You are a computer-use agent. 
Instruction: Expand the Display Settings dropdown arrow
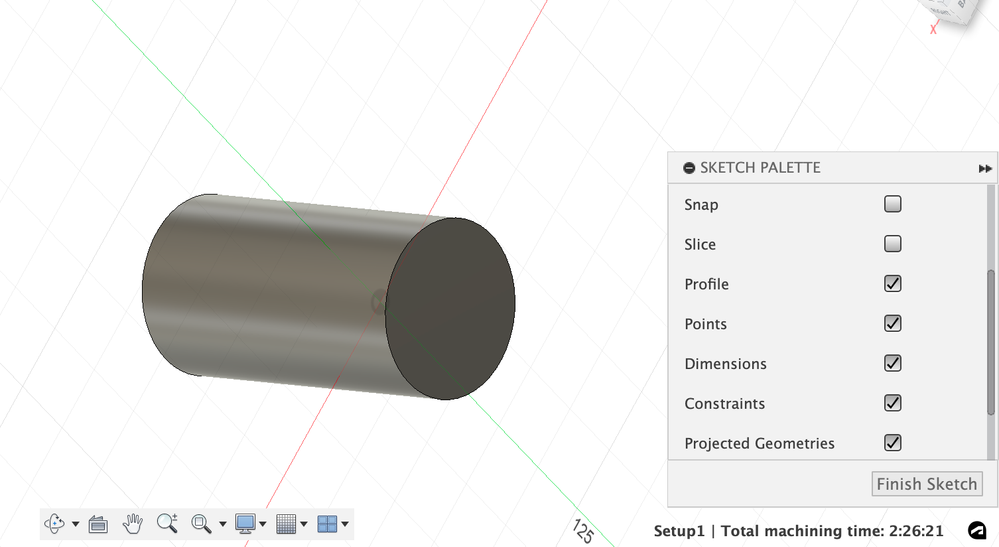pyautogui.click(x=262, y=524)
